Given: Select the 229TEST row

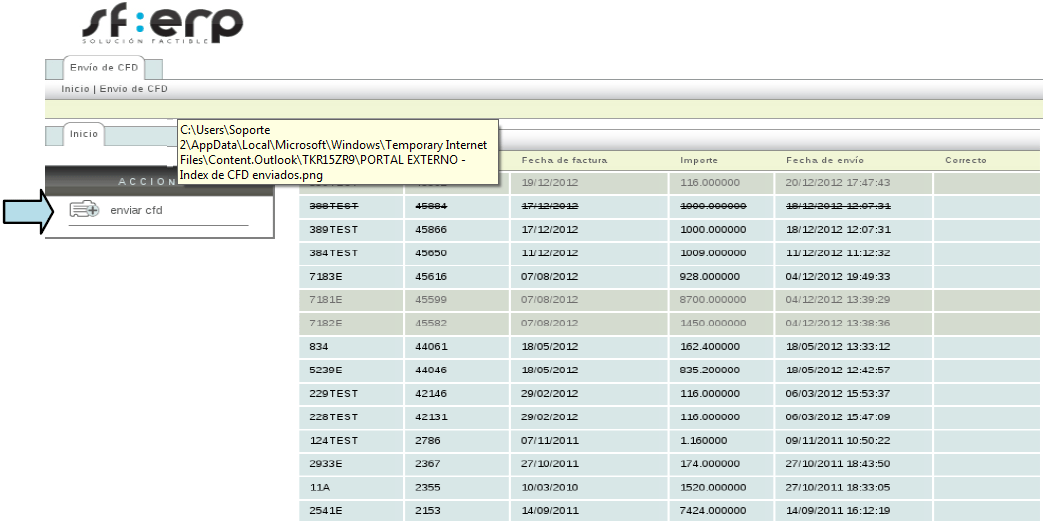Looking at the screenshot, I should 333,393.
